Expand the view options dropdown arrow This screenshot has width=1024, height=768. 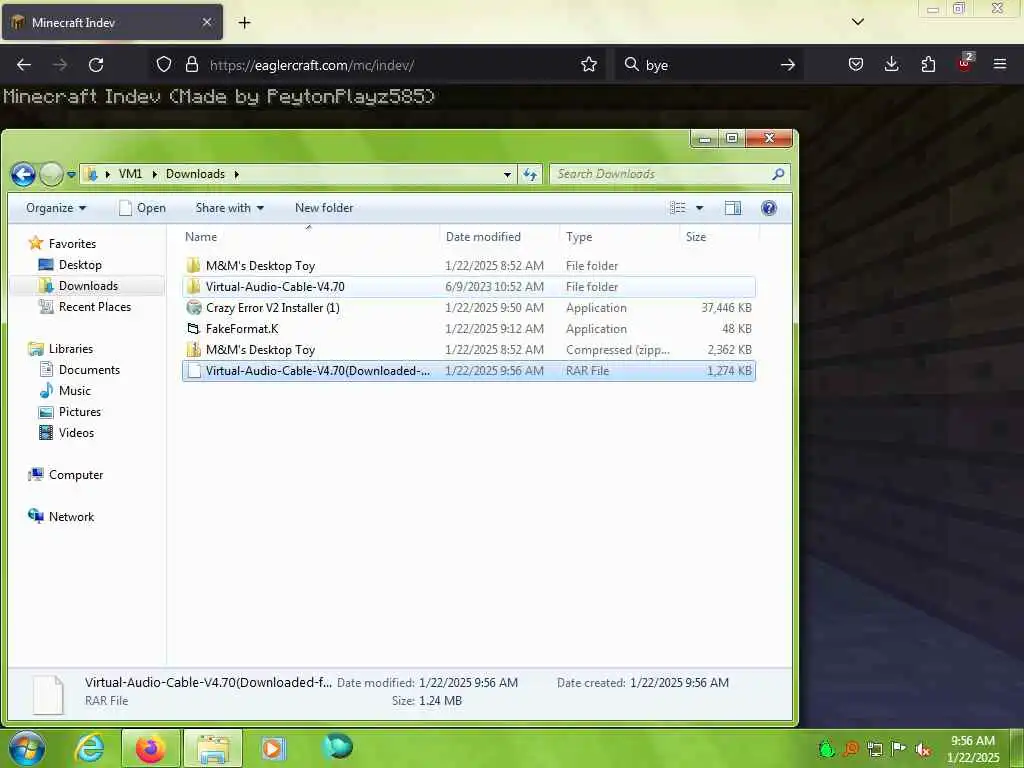click(x=699, y=208)
